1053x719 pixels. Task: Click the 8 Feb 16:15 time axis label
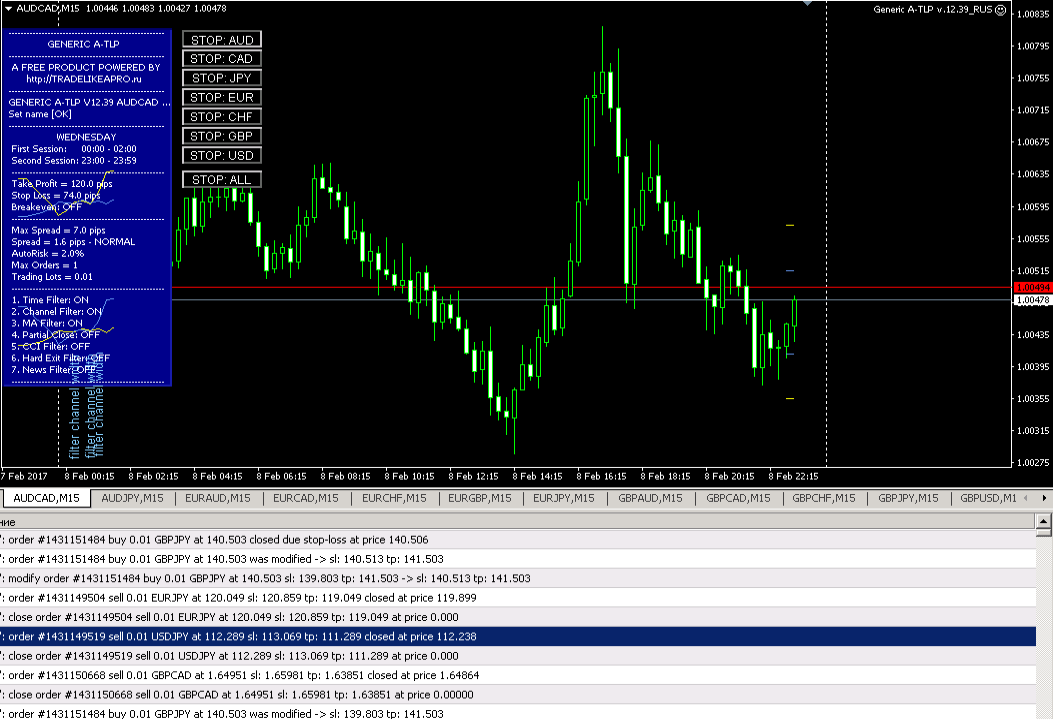602,477
